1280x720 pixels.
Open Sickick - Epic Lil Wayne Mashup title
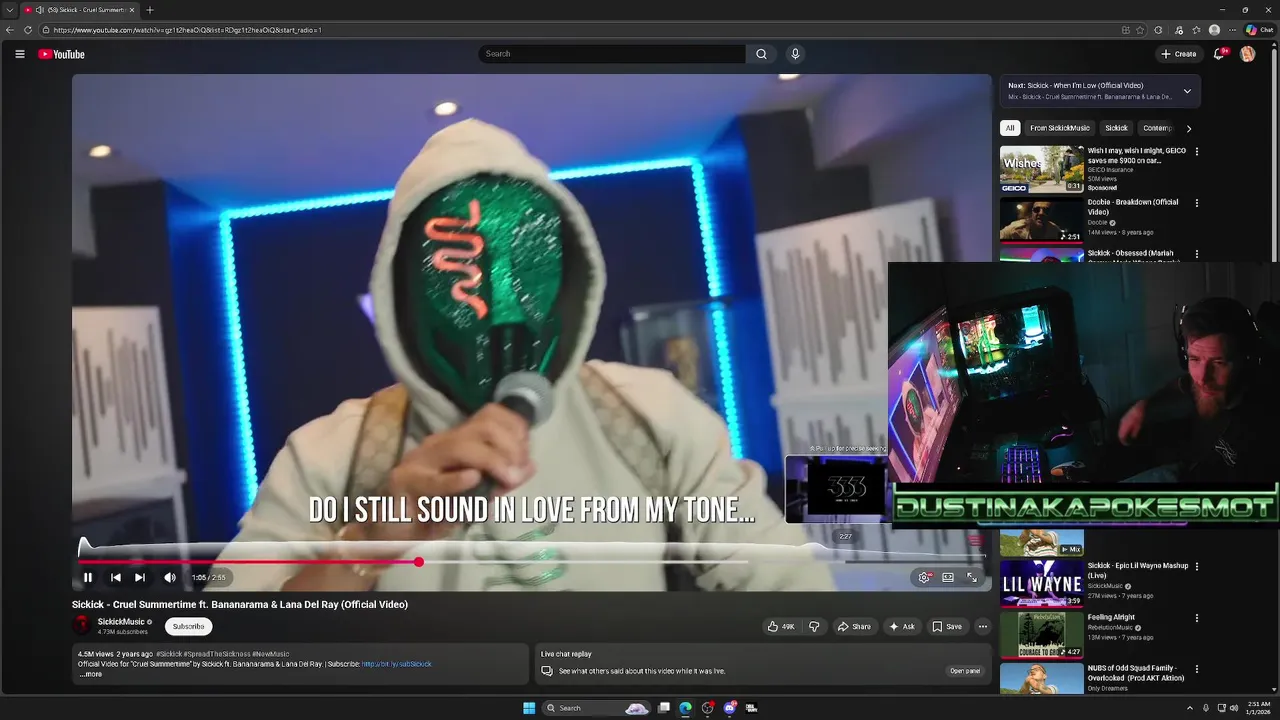(1138, 570)
